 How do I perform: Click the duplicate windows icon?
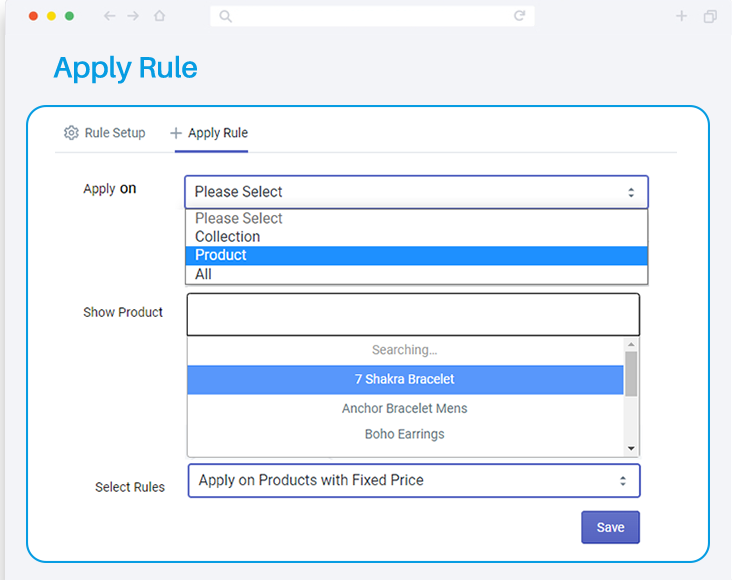point(710,16)
